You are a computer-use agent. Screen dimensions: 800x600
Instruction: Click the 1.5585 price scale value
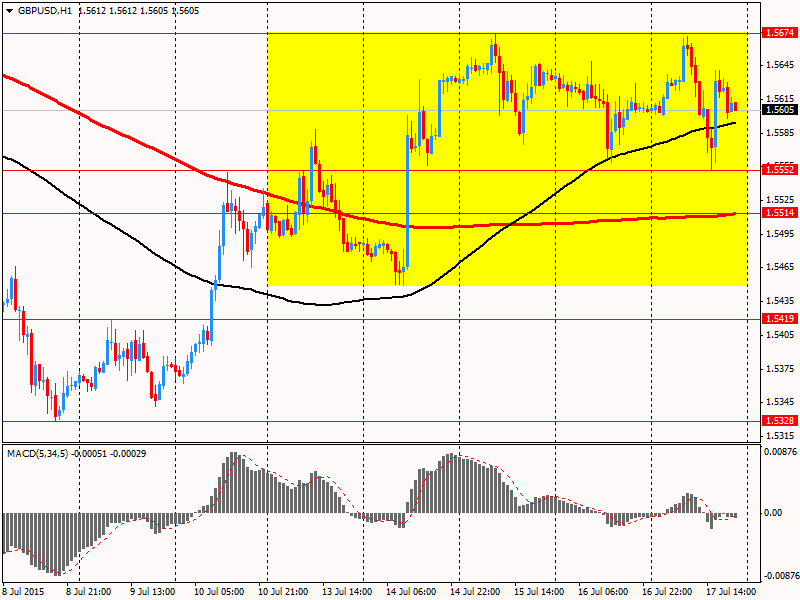(780, 133)
